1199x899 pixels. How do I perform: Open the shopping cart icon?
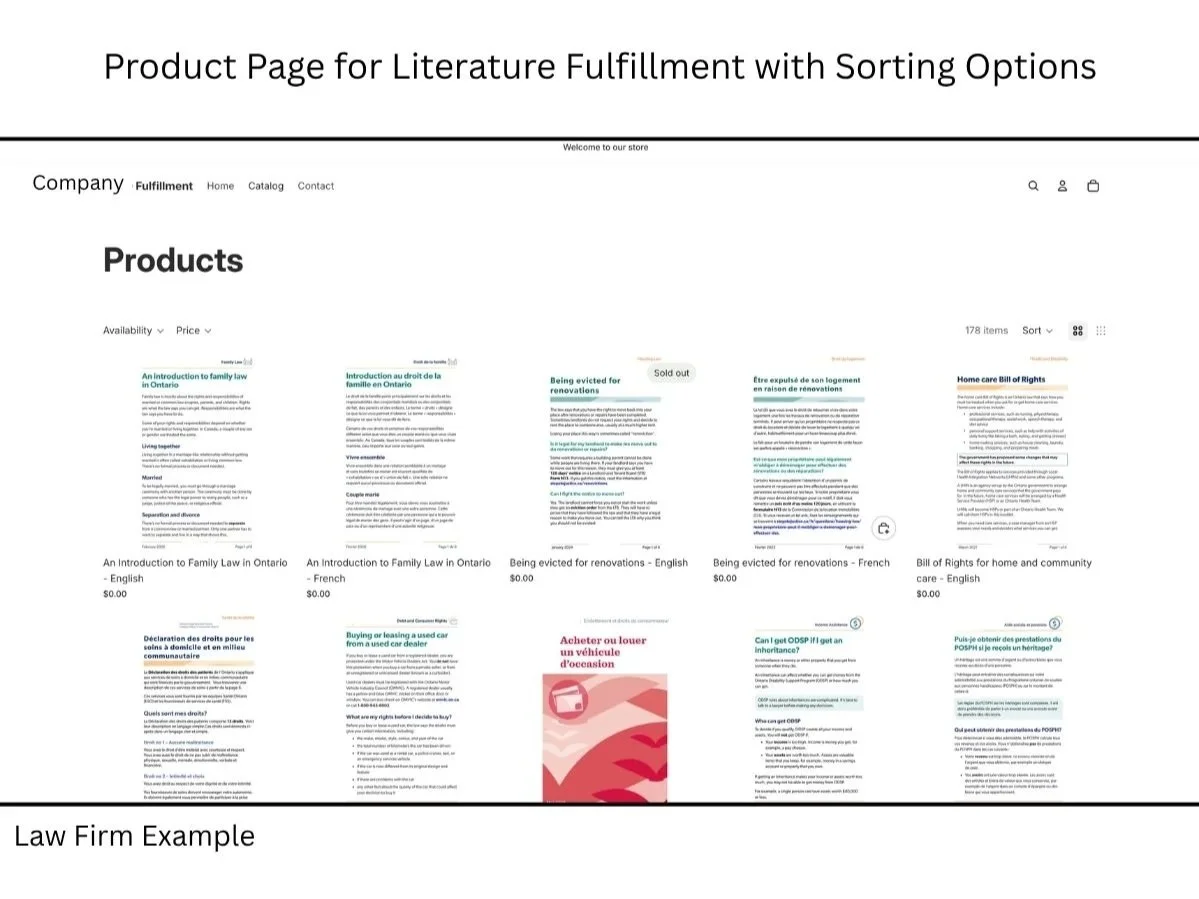tap(1093, 186)
